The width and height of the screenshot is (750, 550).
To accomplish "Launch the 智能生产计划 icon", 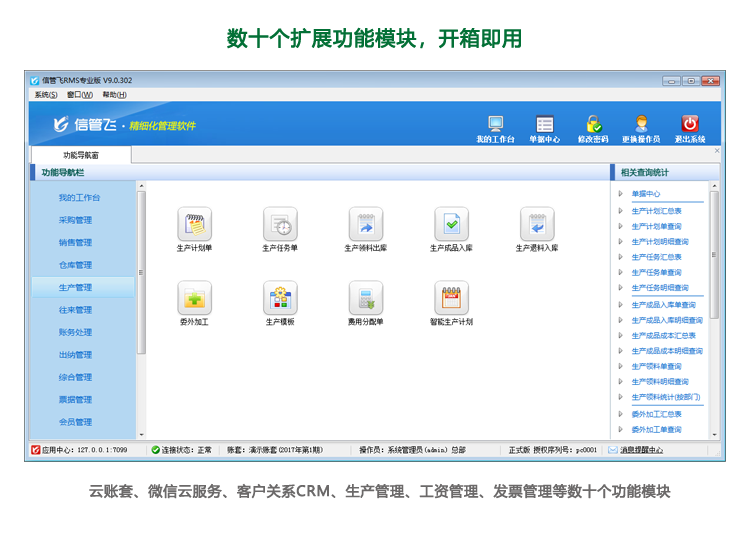I will [451, 298].
